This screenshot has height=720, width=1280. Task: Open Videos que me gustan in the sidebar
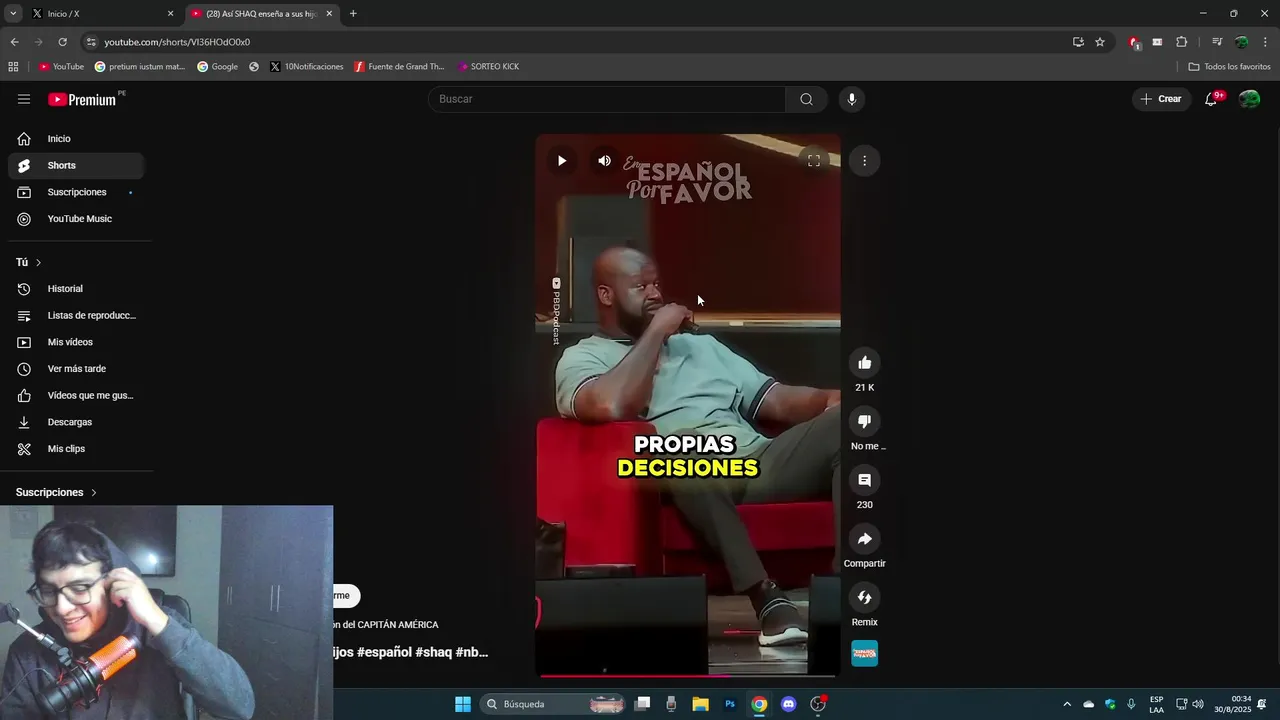[76, 396]
